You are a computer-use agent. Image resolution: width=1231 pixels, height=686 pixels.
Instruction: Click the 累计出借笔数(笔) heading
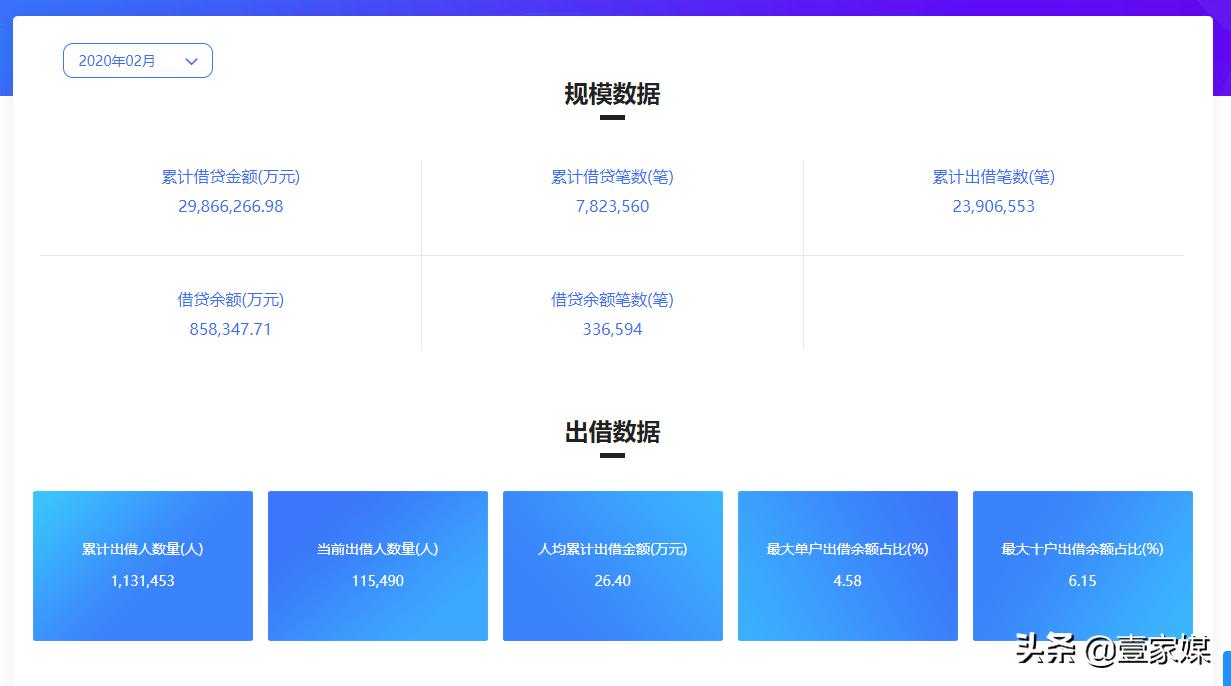pyautogui.click(x=993, y=177)
